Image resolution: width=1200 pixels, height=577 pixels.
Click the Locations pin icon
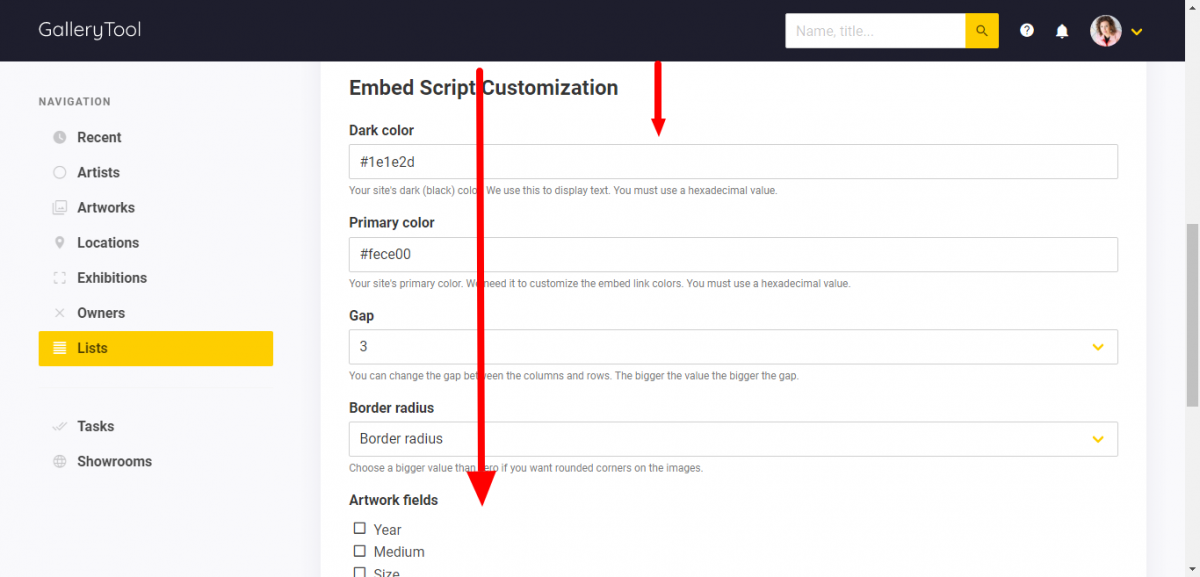pyautogui.click(x=59, y=242)
